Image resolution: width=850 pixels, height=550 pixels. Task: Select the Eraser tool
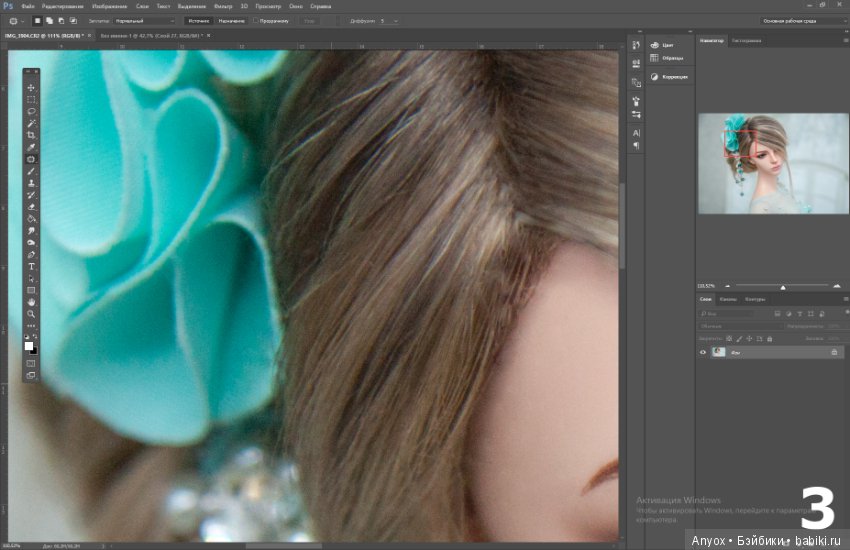31,207
